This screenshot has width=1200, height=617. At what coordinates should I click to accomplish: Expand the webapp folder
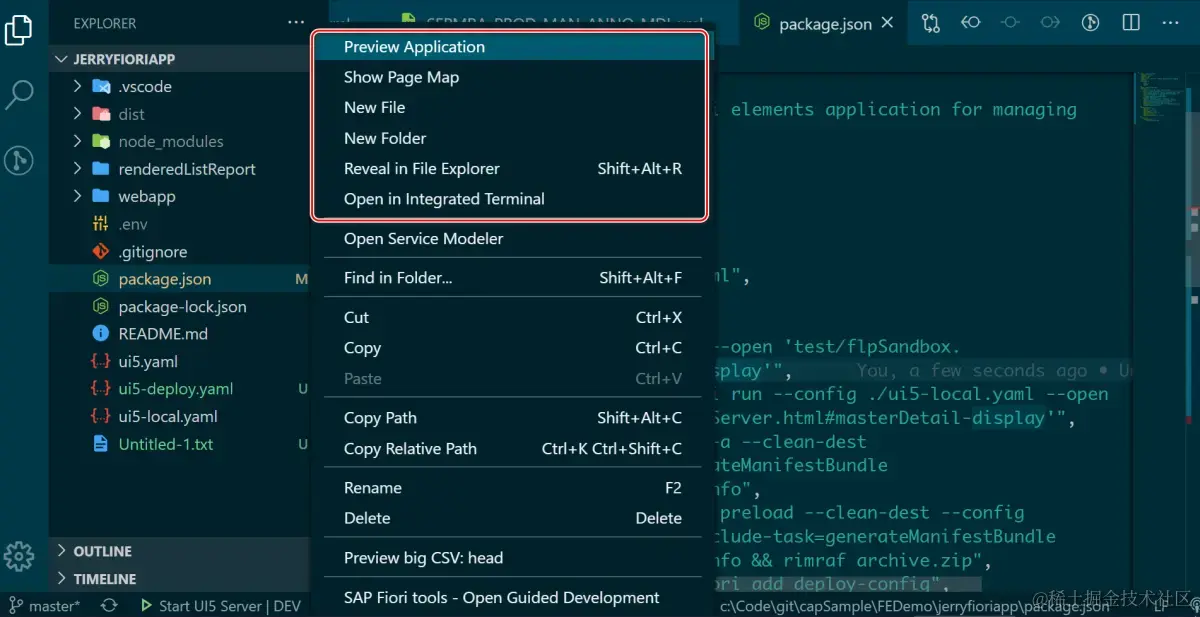point(180,197)
